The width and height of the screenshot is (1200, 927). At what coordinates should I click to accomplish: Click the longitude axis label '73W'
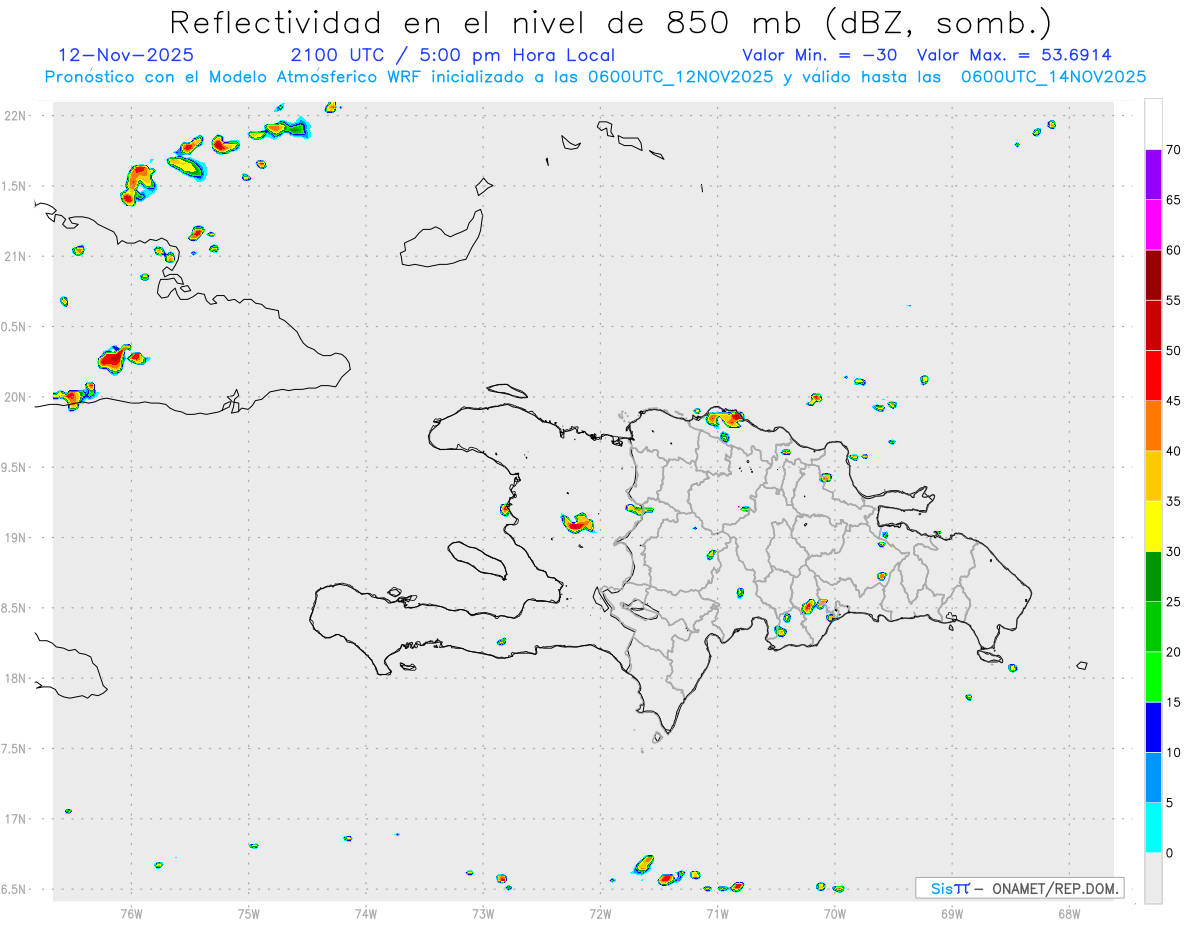click(x=483, y=913)
